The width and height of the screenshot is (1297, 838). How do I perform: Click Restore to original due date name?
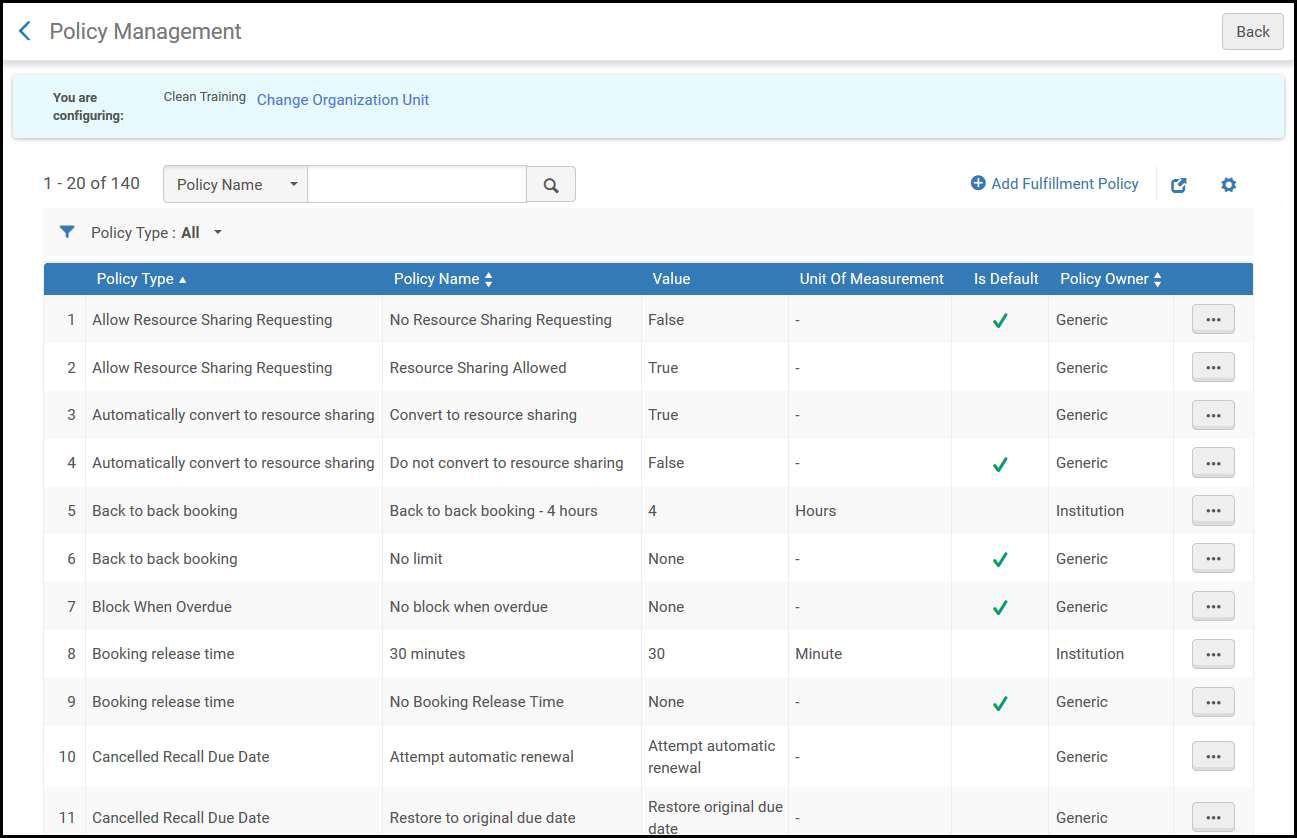click(x=482, y=818)
